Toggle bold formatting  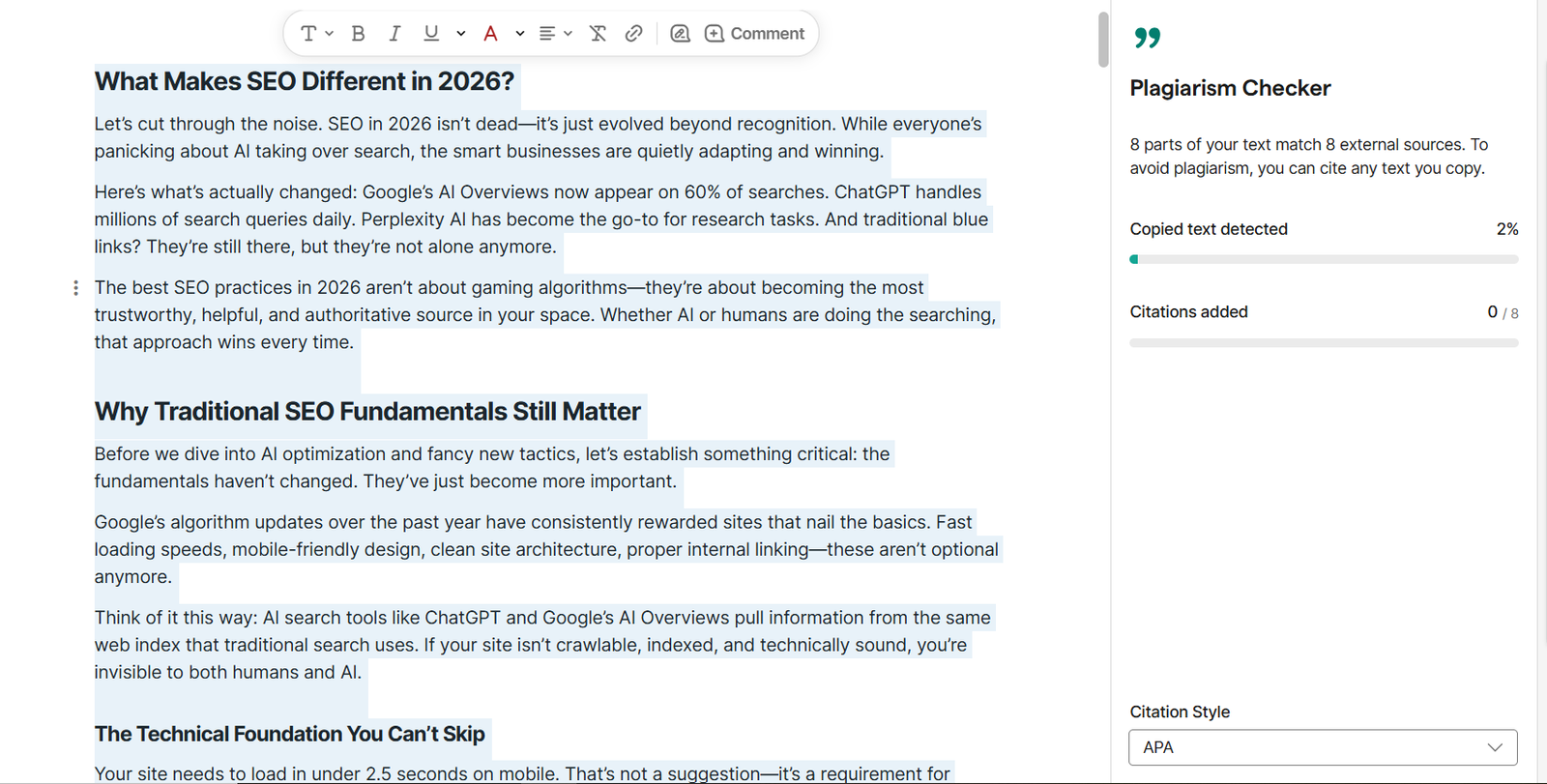click(358, 34)
